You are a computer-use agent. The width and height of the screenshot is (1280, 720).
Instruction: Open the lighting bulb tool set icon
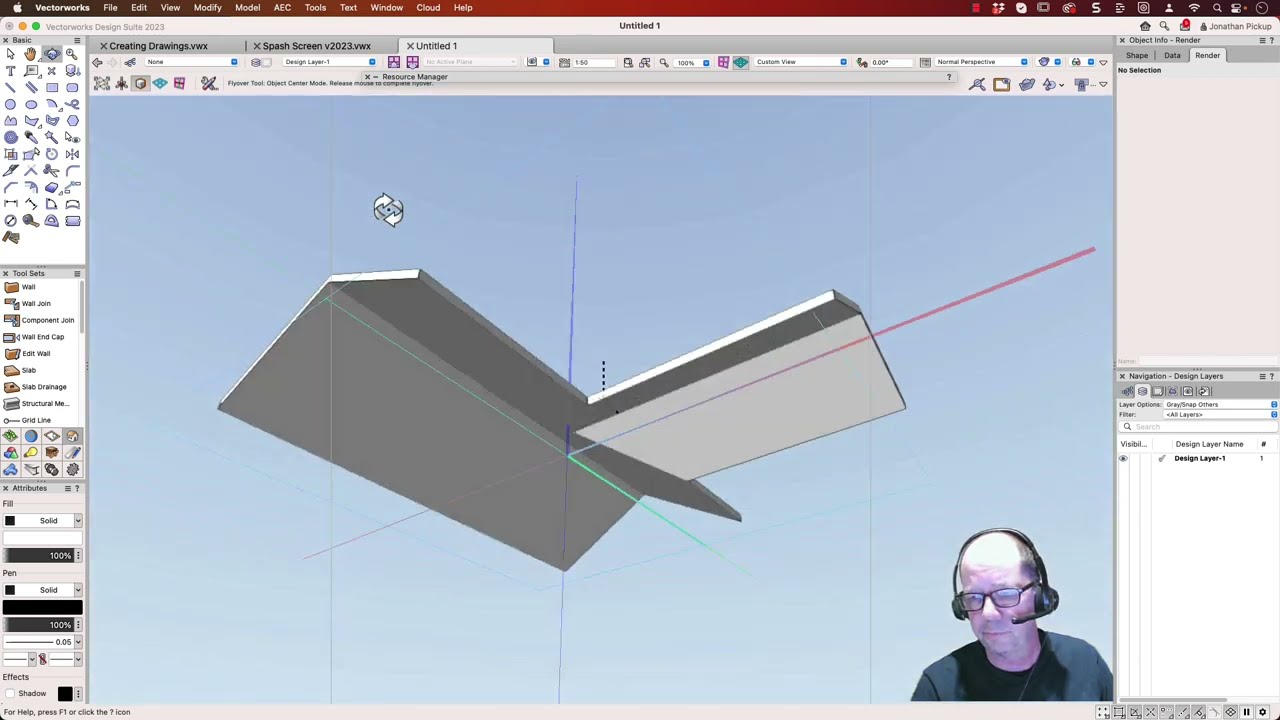coord(31,453)
